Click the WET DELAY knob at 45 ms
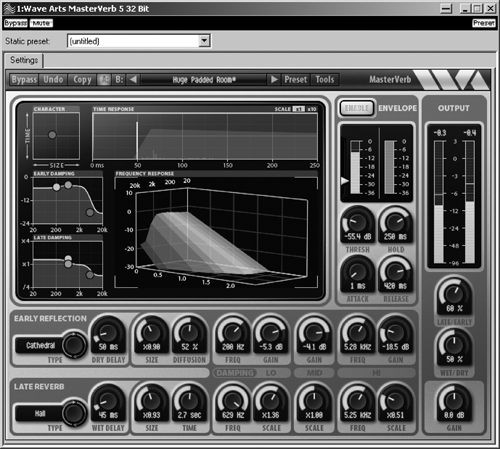 [x=108, y=401]
